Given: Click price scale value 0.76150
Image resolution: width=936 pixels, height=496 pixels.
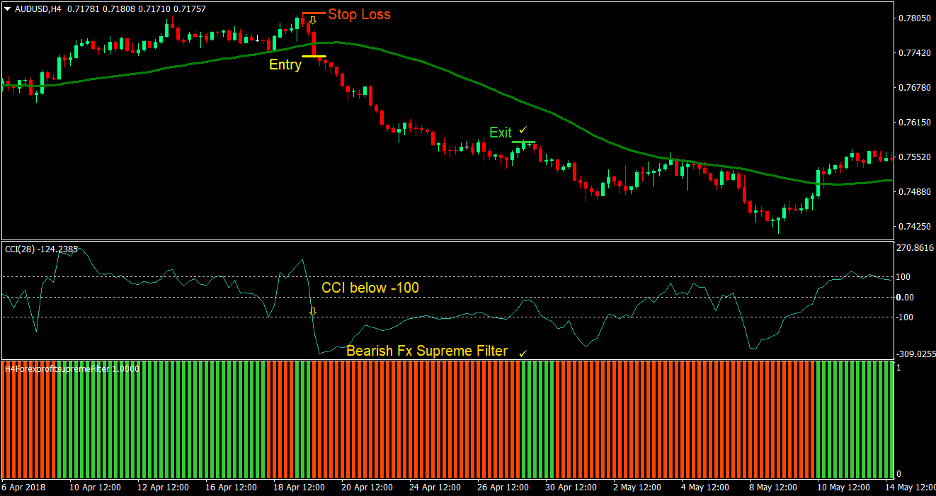Looking at the screenshot, I should point(915,122).
